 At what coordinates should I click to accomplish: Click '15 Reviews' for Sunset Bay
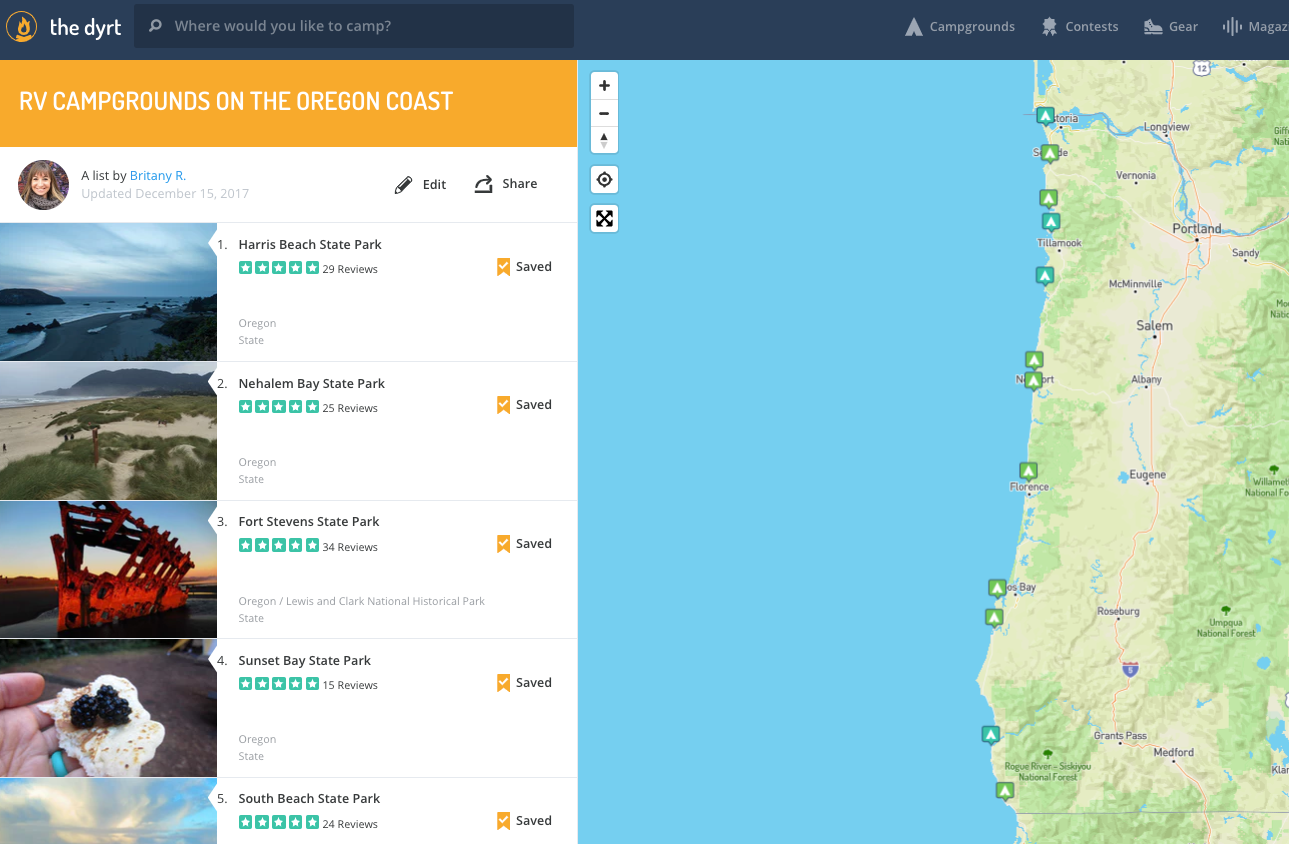350,685
